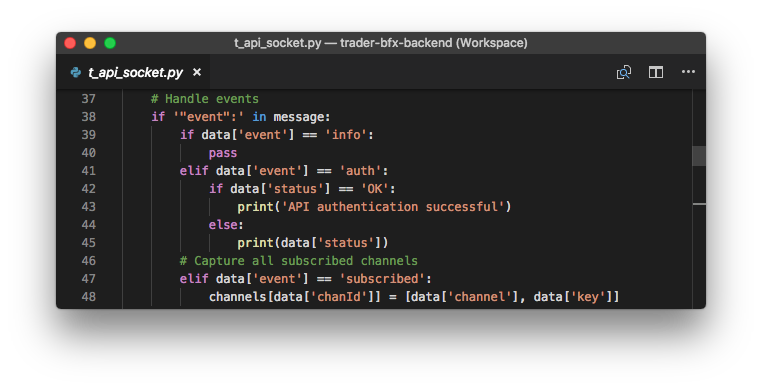The width and height of the screenshot is (762, 389).
Task: Click the 'elif' keyword on line 47
Action: (194, 279)
